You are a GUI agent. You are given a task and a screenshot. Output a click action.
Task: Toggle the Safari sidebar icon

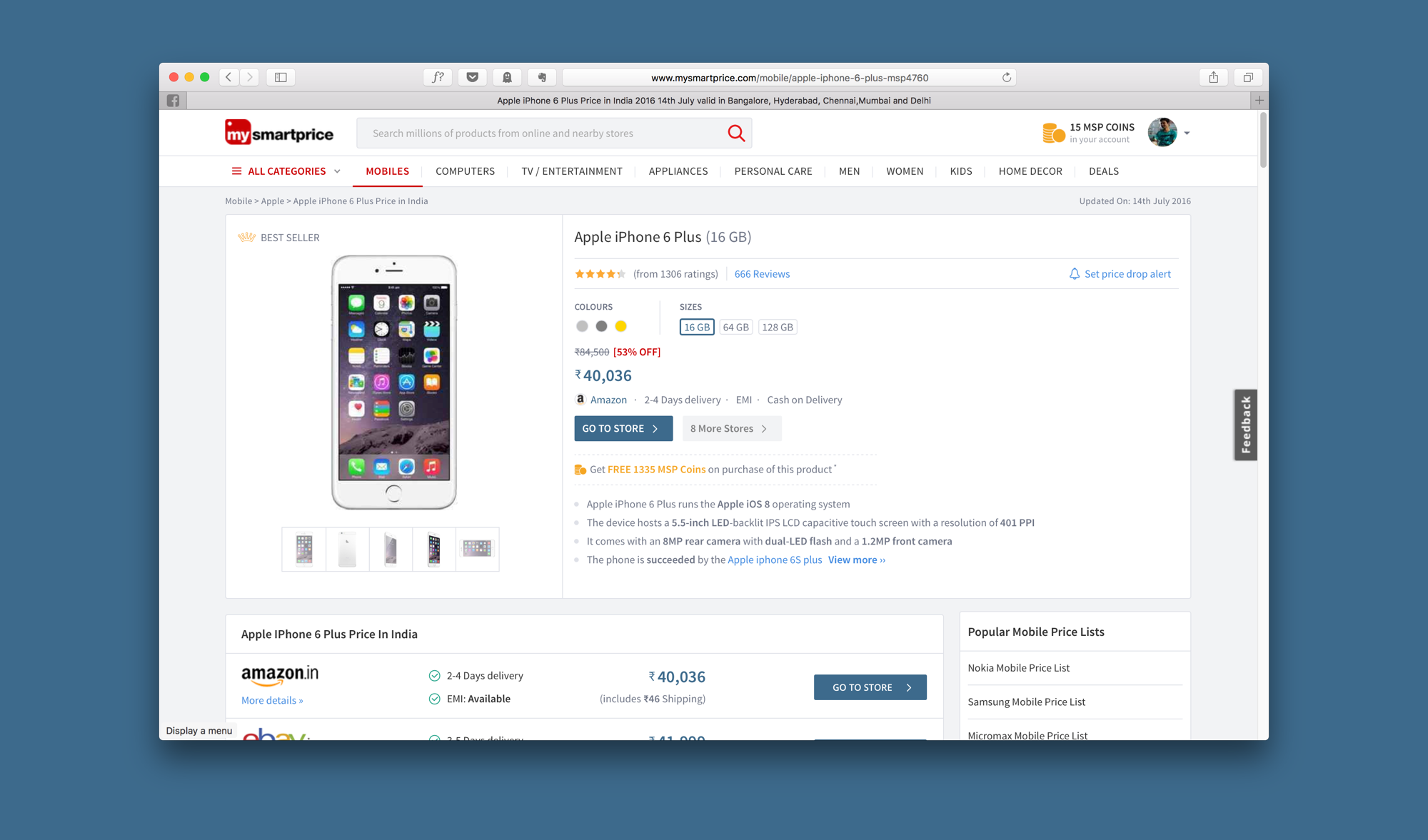(x=281, y=77)
